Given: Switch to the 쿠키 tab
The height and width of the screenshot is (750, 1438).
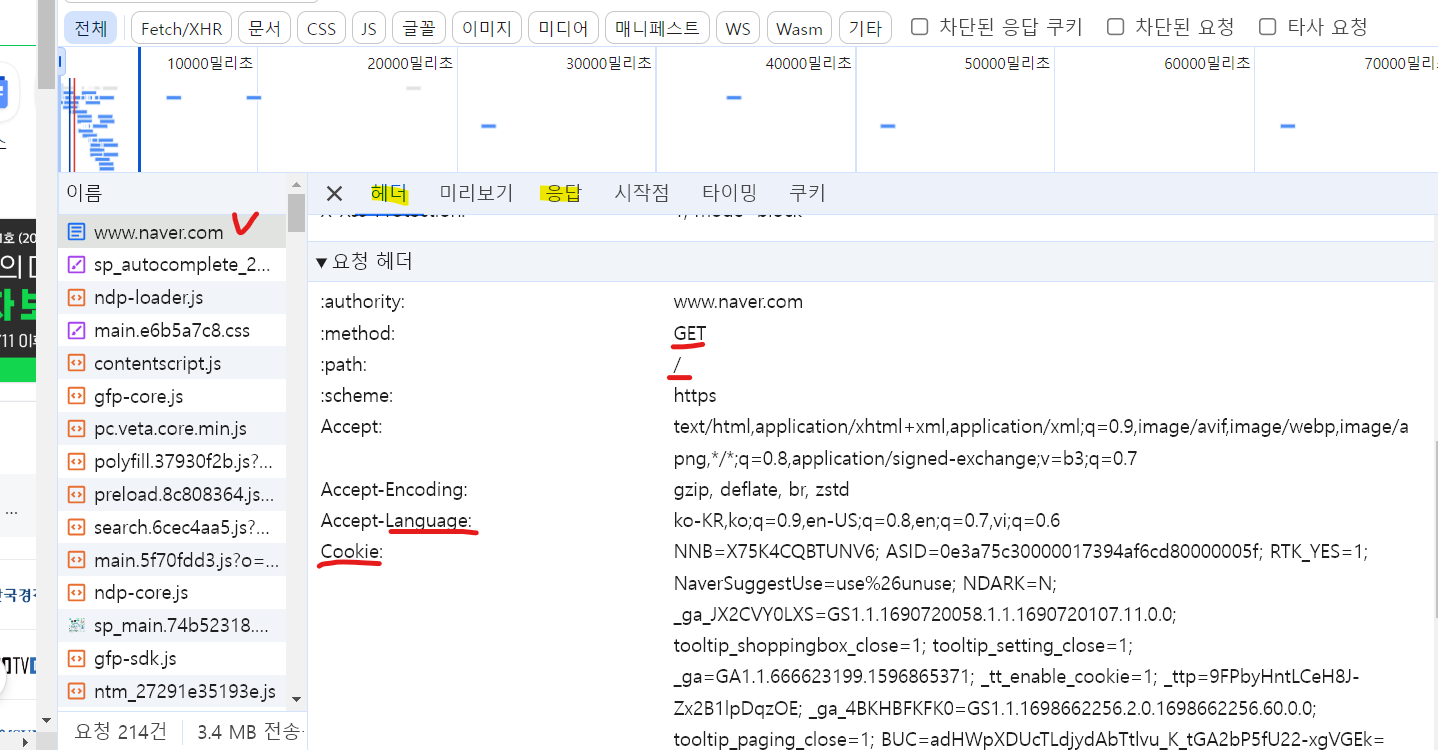Looking at the screenshot, I should (807, 193).
